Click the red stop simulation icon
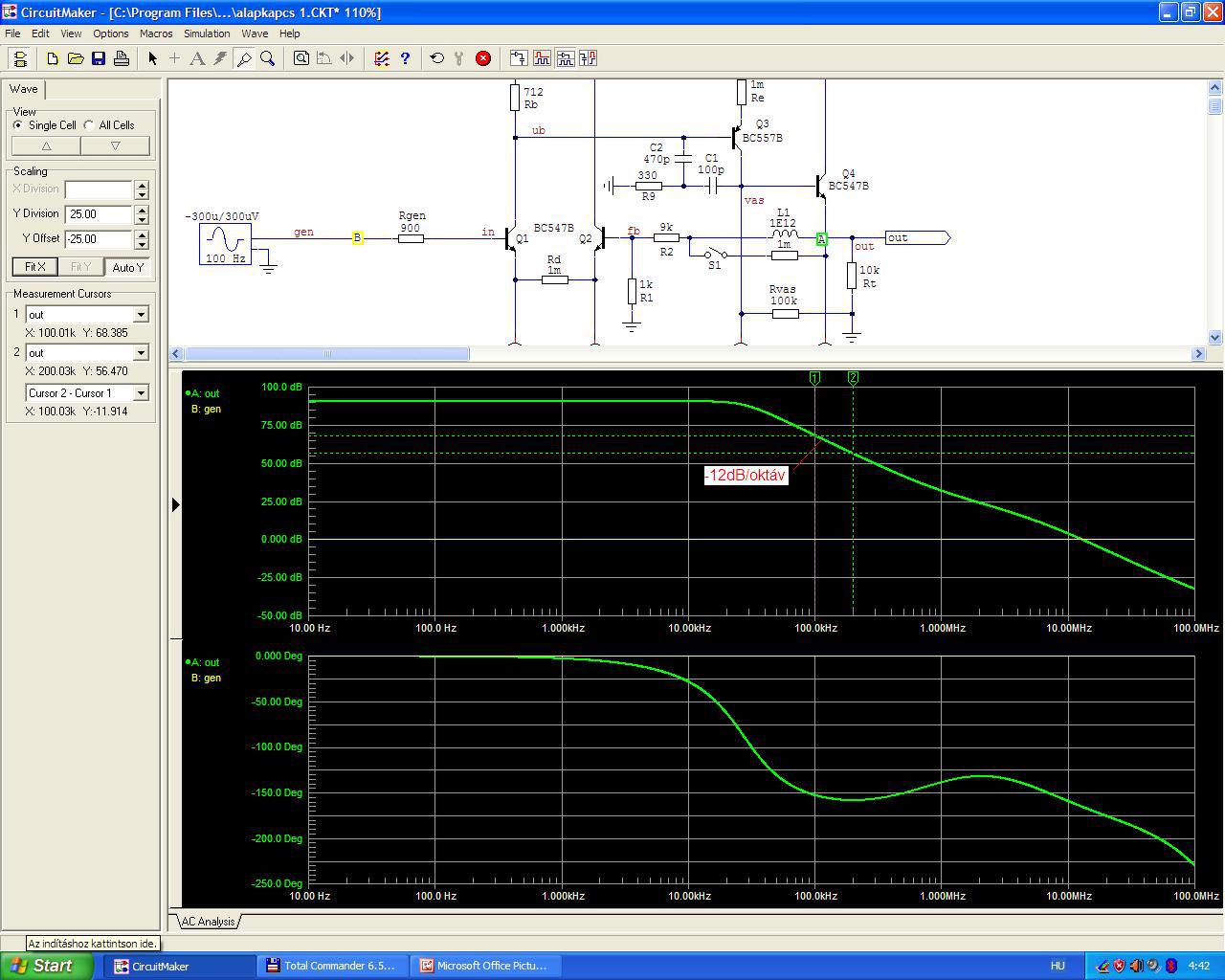 [x=483, y=58]
